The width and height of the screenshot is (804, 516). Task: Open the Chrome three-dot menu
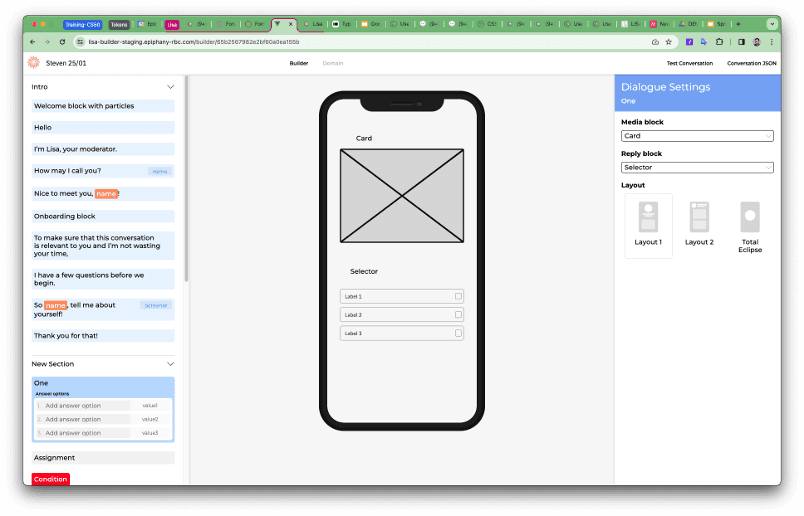point(771,42)
